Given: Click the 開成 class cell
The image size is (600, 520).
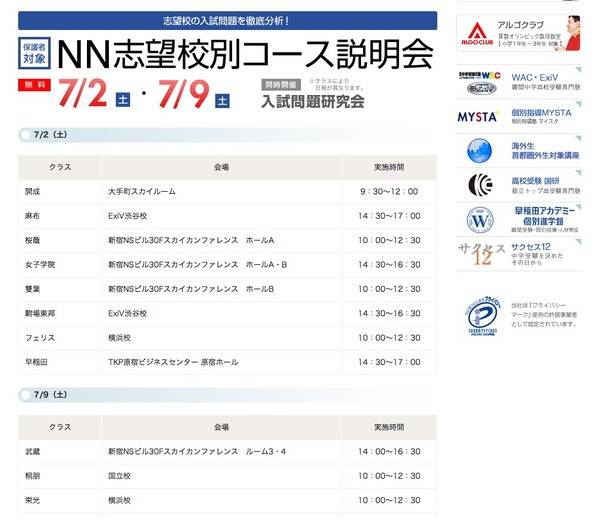Looking at the screenshot, I should click(60, 192).
